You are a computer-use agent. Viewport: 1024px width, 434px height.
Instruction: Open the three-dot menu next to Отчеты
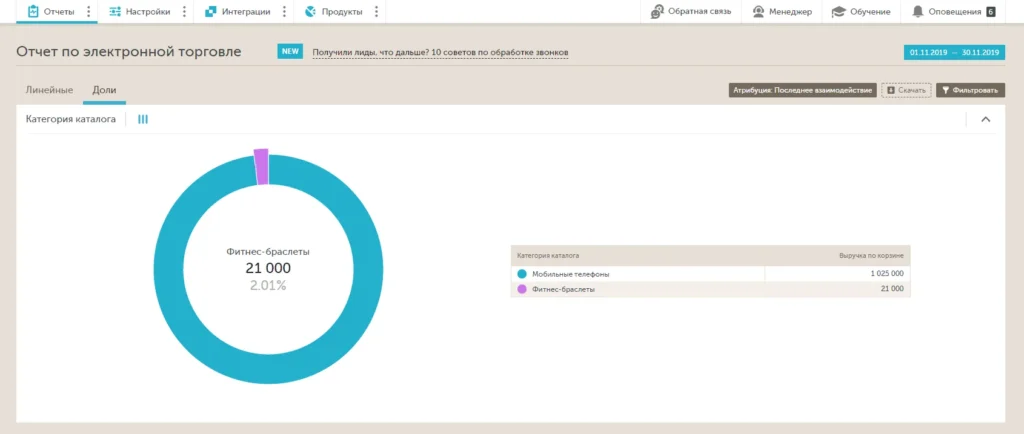[x=89, y=12]
